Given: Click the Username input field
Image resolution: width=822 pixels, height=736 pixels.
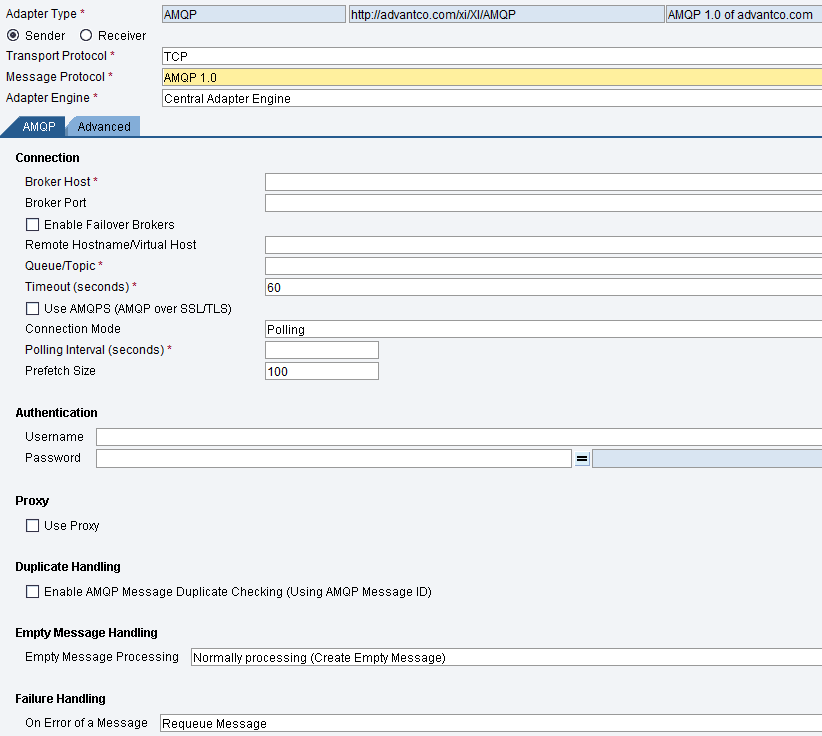Looking at the screenshot, I should click(458, 437).
